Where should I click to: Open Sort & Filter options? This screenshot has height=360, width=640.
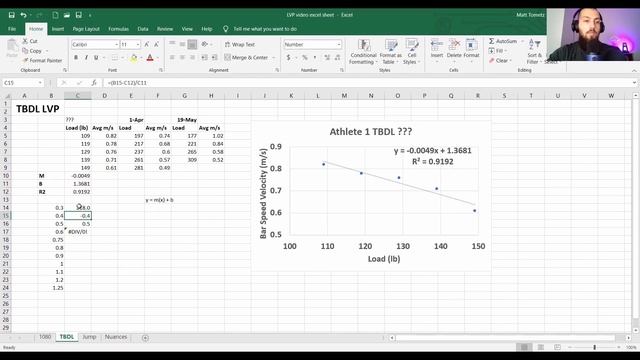coord(534,51)
